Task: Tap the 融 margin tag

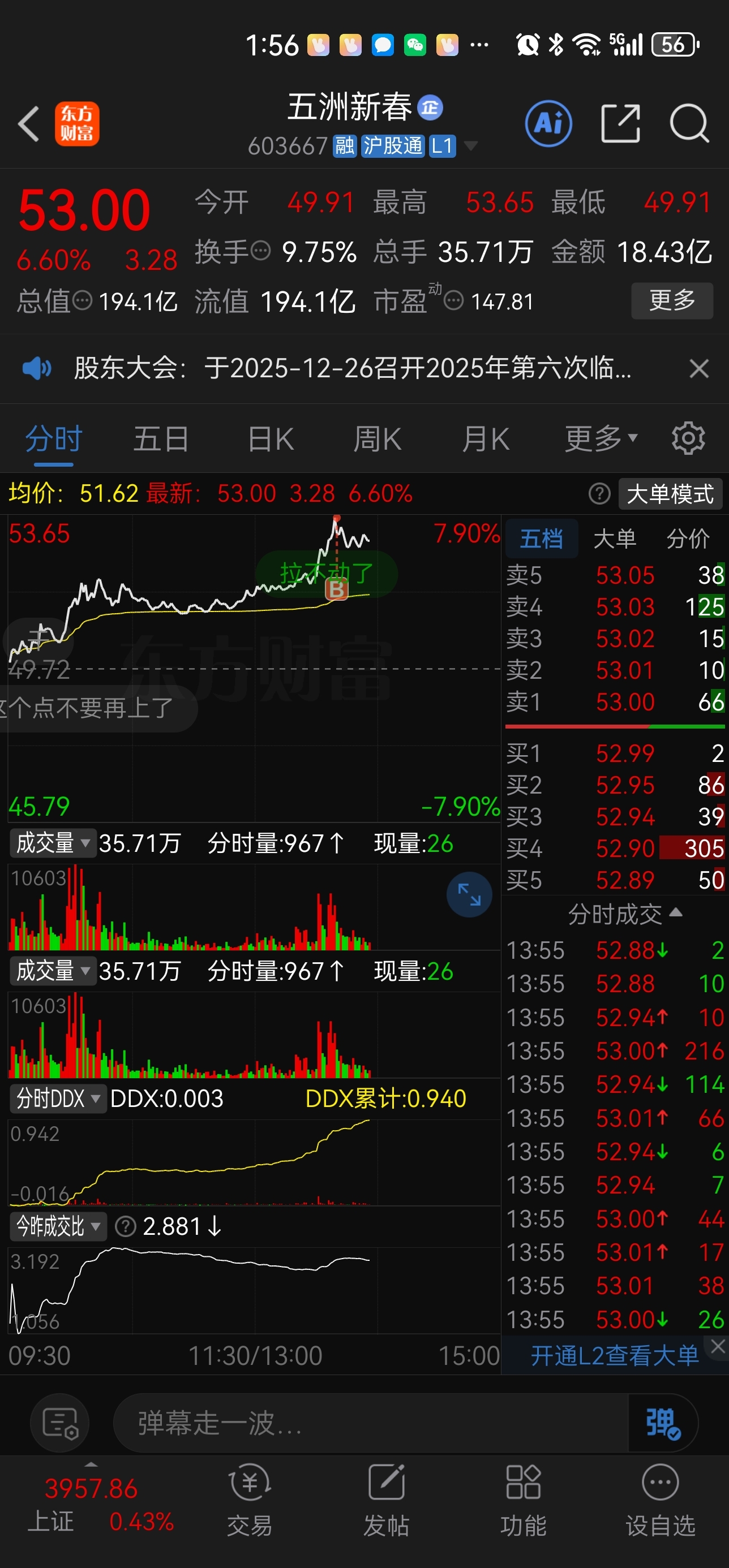Action: pos(345,146)
